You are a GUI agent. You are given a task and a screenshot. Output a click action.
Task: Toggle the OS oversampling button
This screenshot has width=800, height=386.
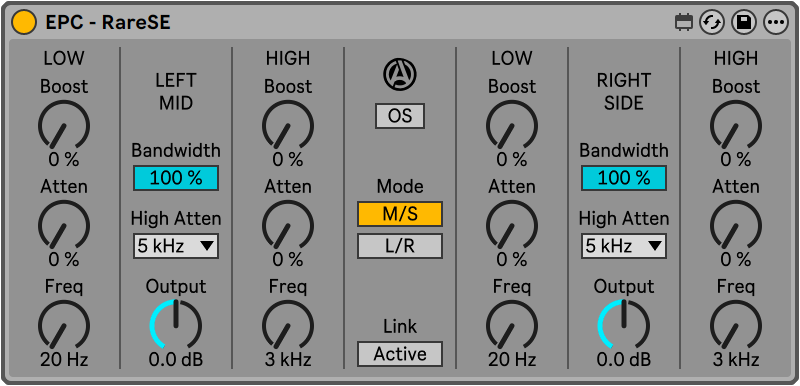coord(399,116)
